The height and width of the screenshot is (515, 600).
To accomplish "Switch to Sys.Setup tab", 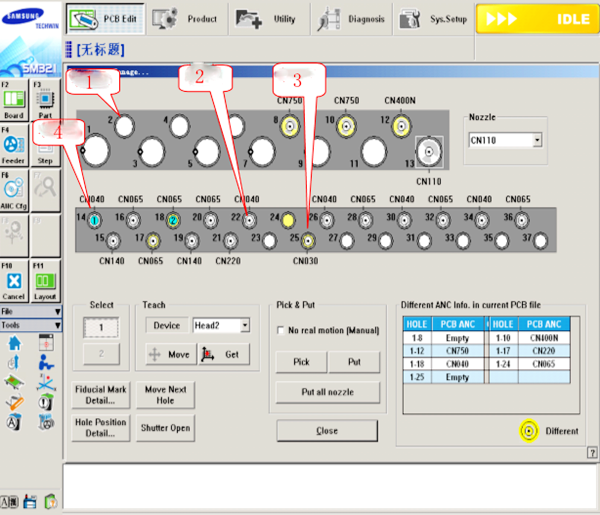I will point(434,19).
